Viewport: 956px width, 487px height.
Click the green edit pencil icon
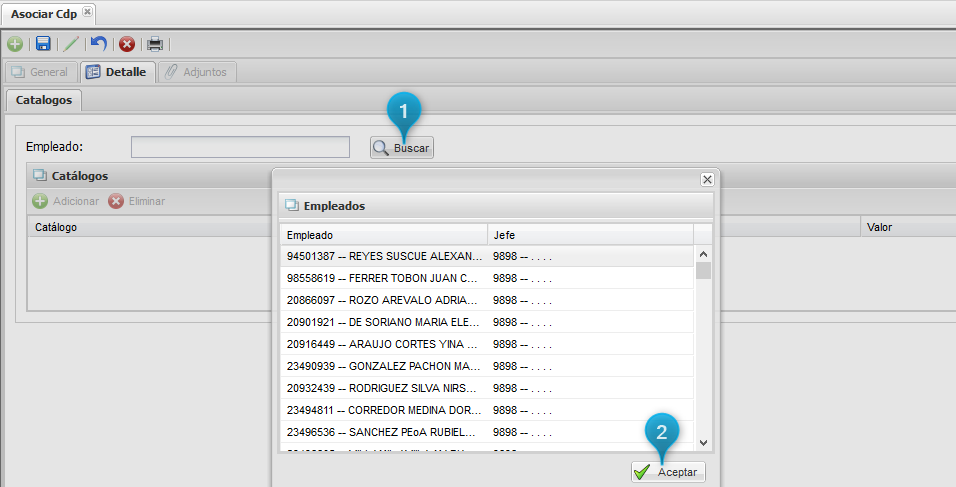pyautogui.click(x=71, y=44)
